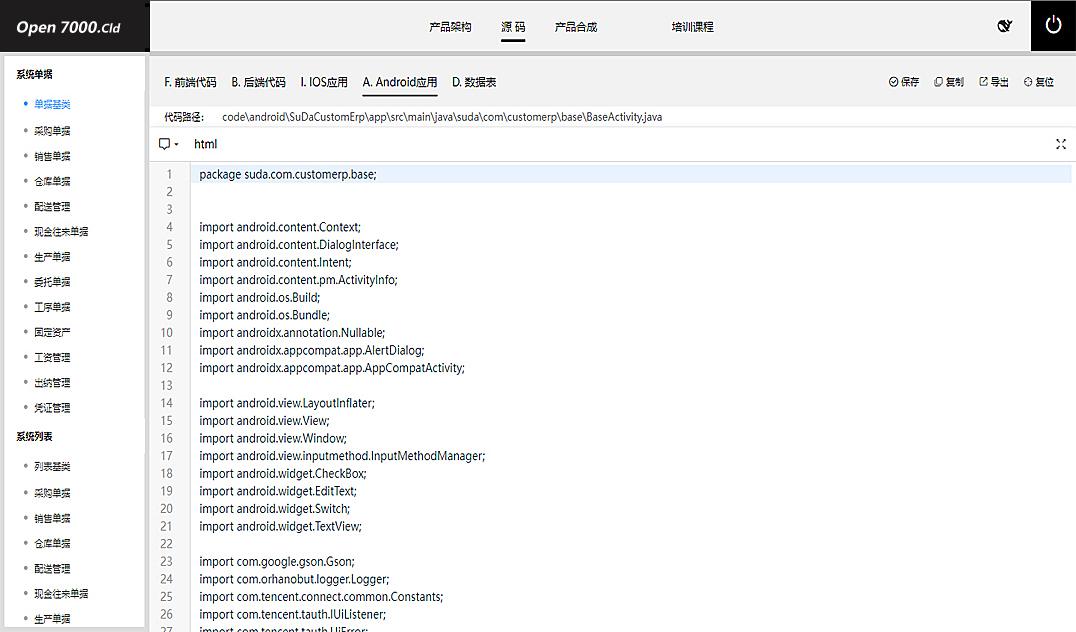Switch to the B. 后端代码 tab
Viewport: 1076px width, 632px height.
coord(259,82)
